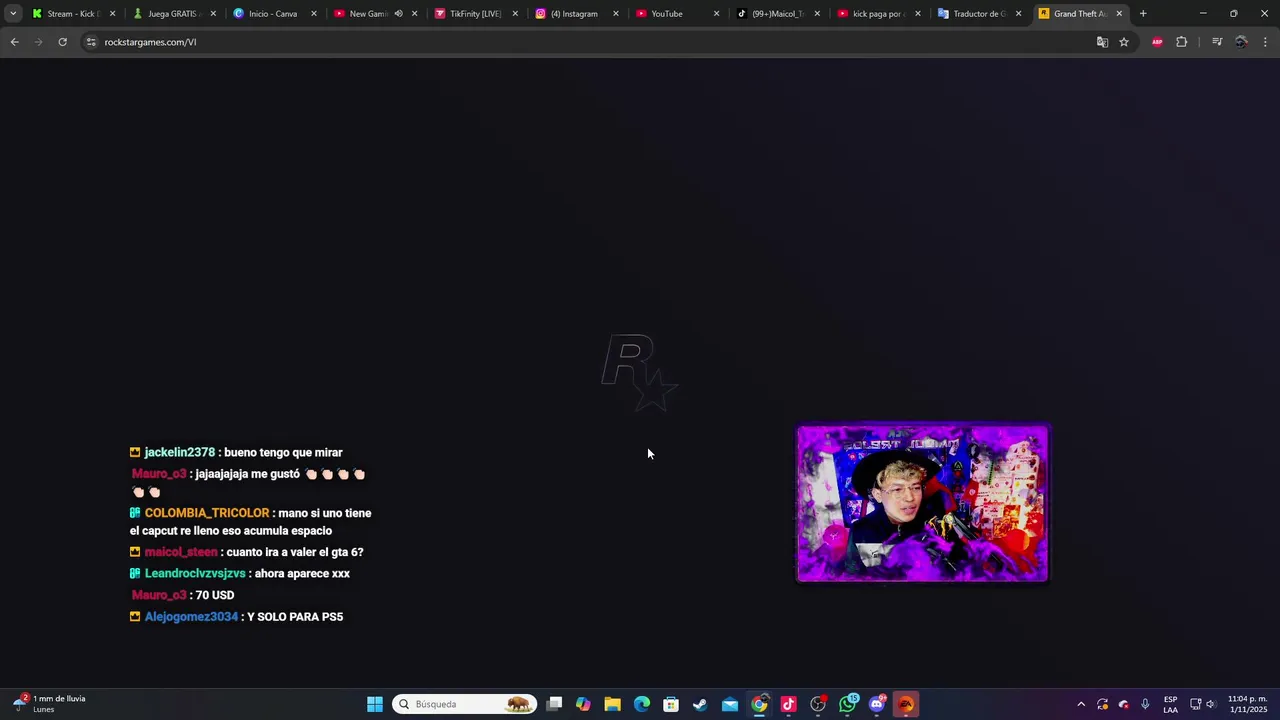The width and height of the screenshot is (1280, 720).
Task: Close the Grand Theft Auto tab
Action: tap(1119, 14)
